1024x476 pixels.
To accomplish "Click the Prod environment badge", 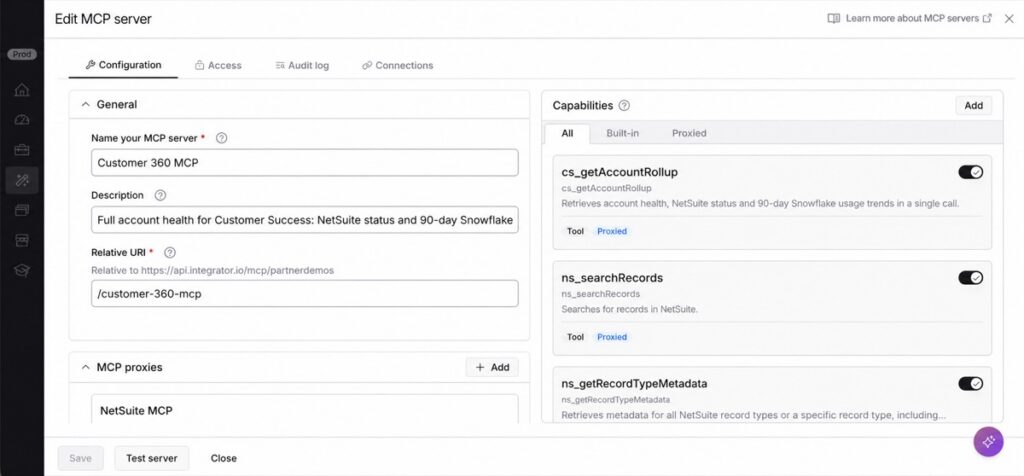I will pyautogui.click(x=22, y=55).
